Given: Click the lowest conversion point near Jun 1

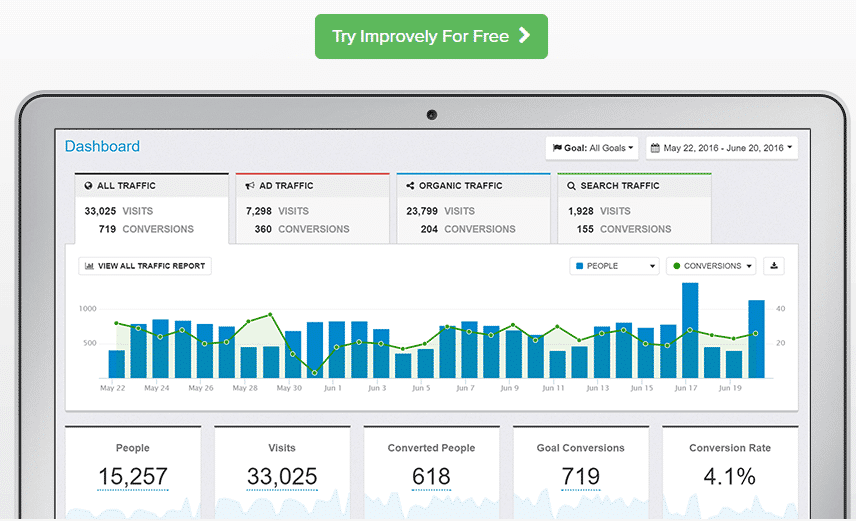Looking at the screenshot, I should tap(314, 373).
